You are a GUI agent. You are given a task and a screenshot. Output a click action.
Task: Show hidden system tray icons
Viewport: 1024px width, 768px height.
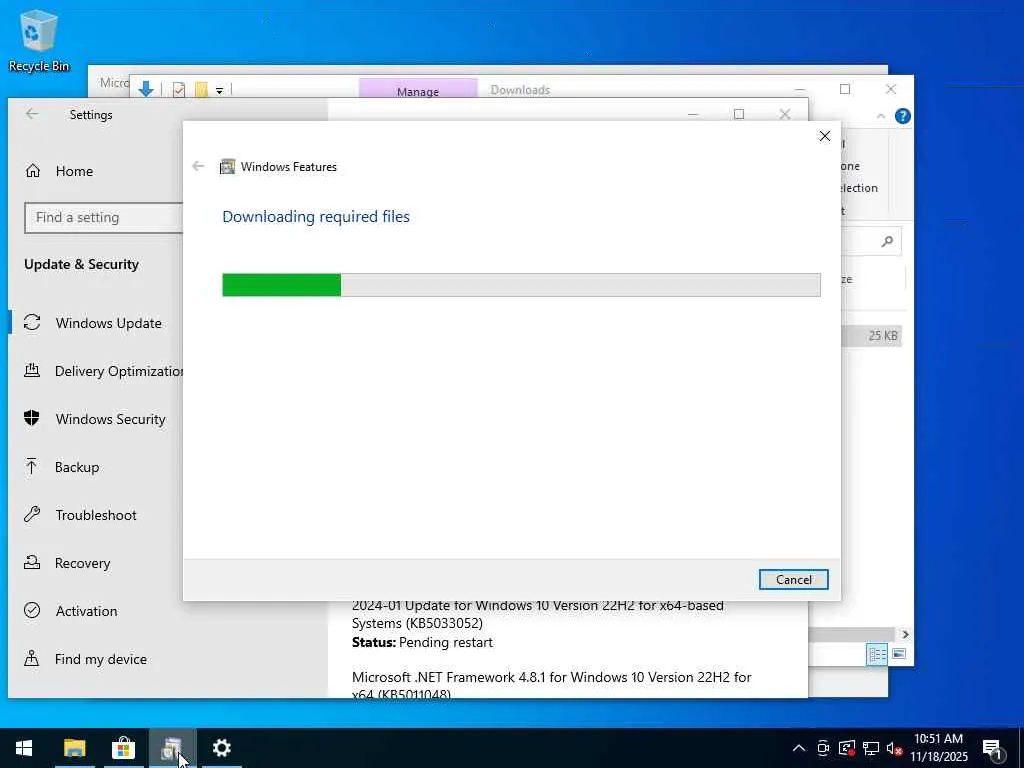pyautogui.click(x=799, y=748)
